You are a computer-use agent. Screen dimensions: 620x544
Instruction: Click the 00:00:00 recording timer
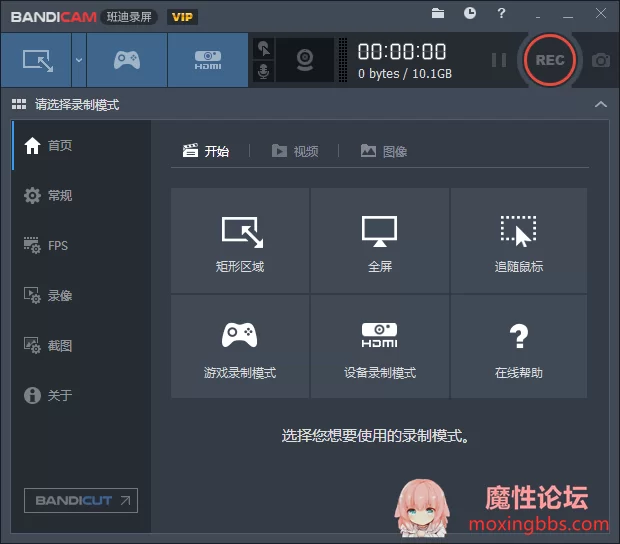[402, 52]
